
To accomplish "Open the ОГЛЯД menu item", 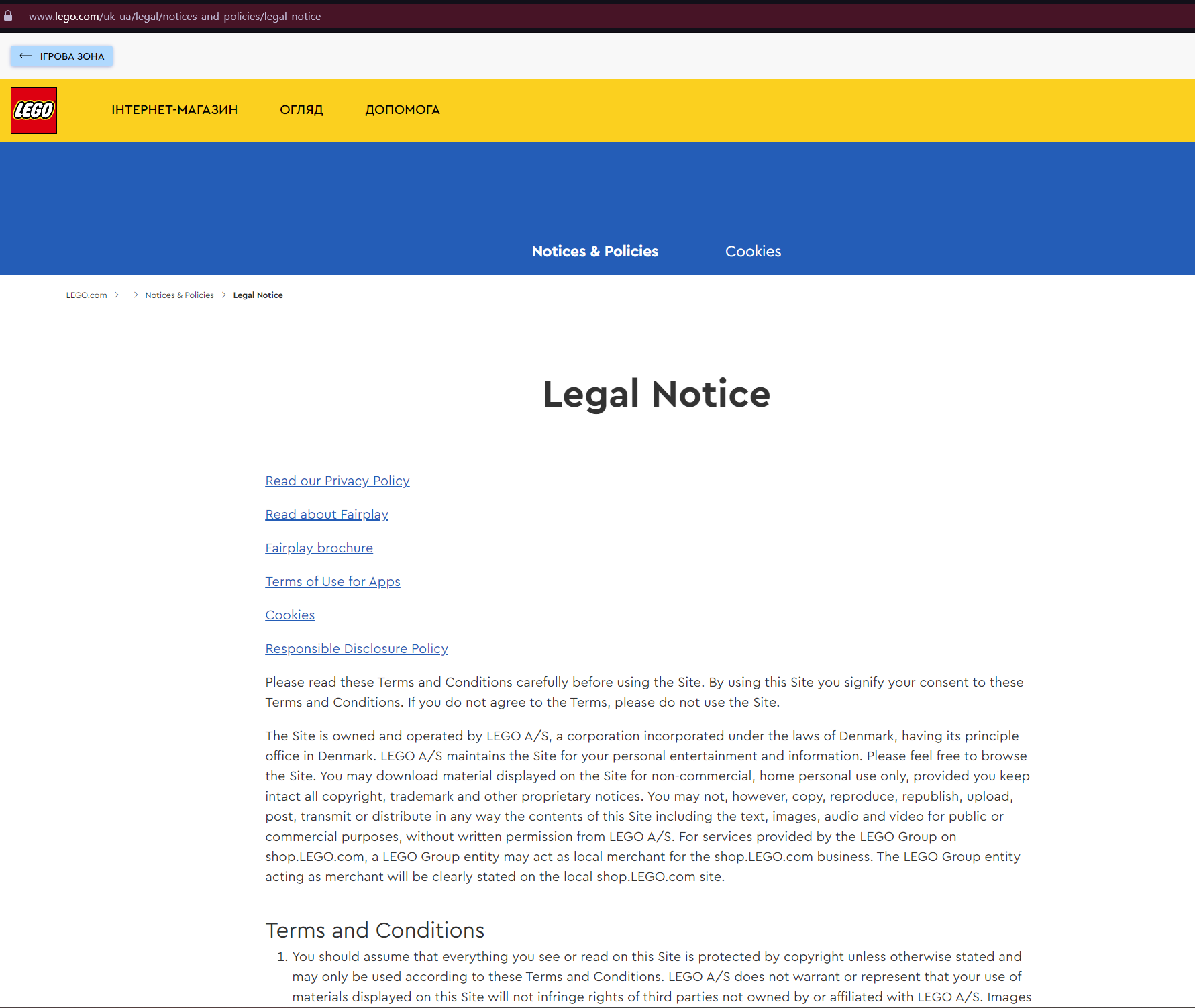I will click(301, 110).
